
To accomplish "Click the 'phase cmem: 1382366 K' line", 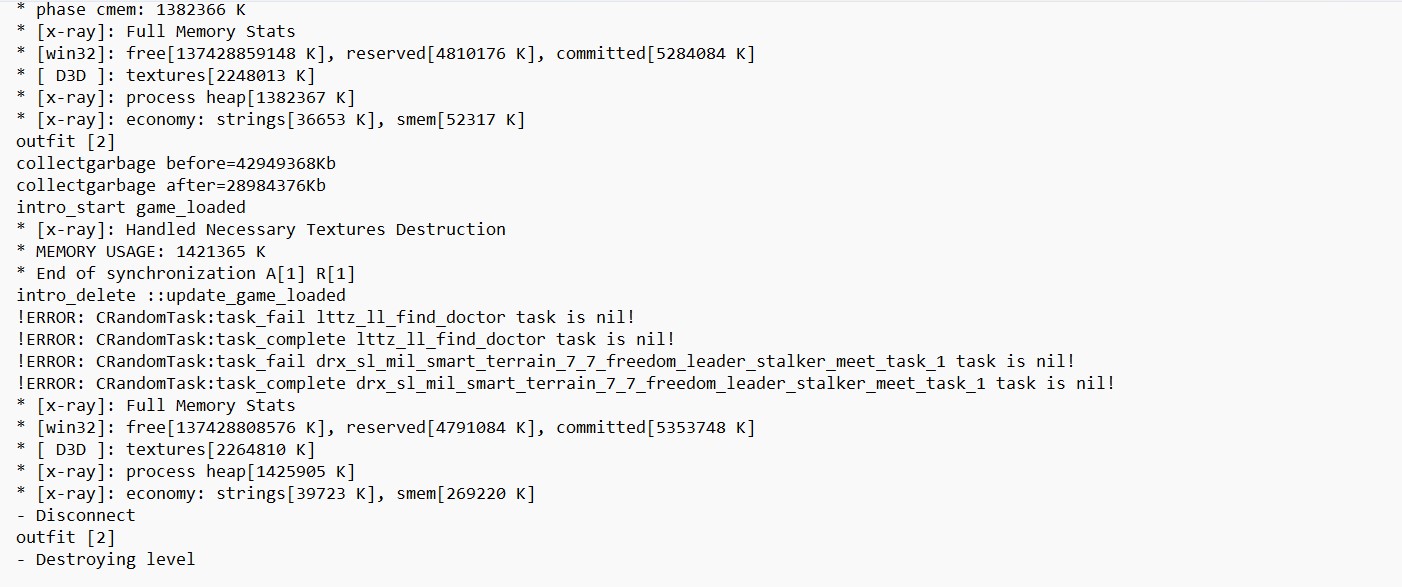I will (x=131, y=10).
